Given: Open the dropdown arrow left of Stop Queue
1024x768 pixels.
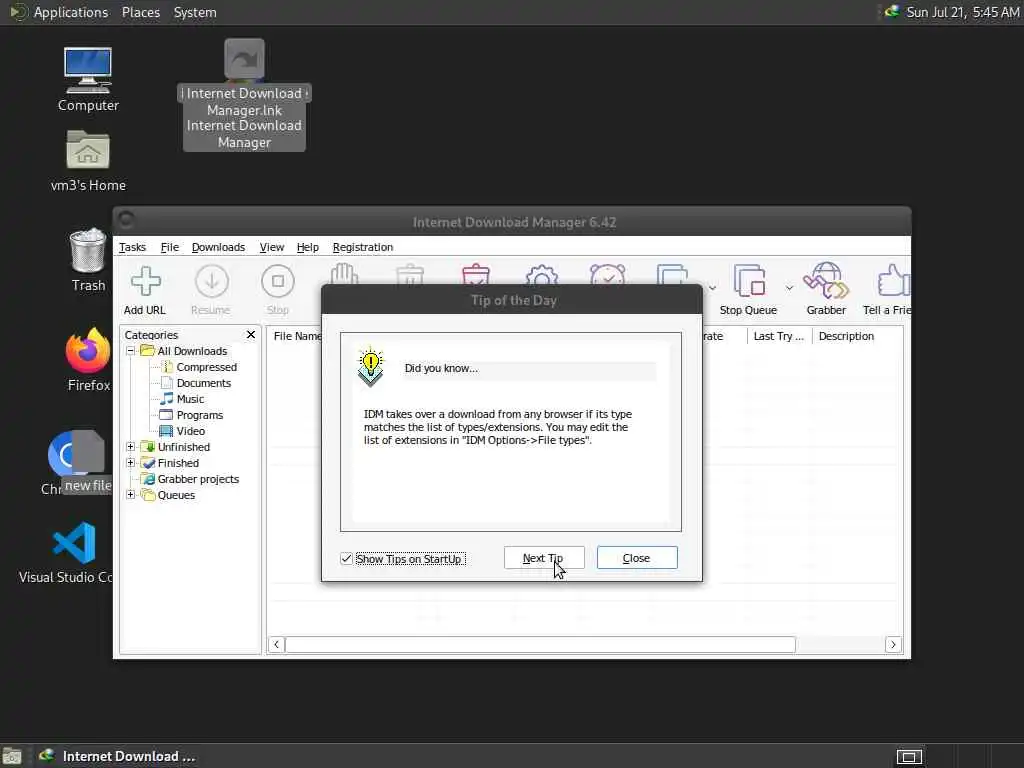Looking at the screenshot, I should click(712, 288).
